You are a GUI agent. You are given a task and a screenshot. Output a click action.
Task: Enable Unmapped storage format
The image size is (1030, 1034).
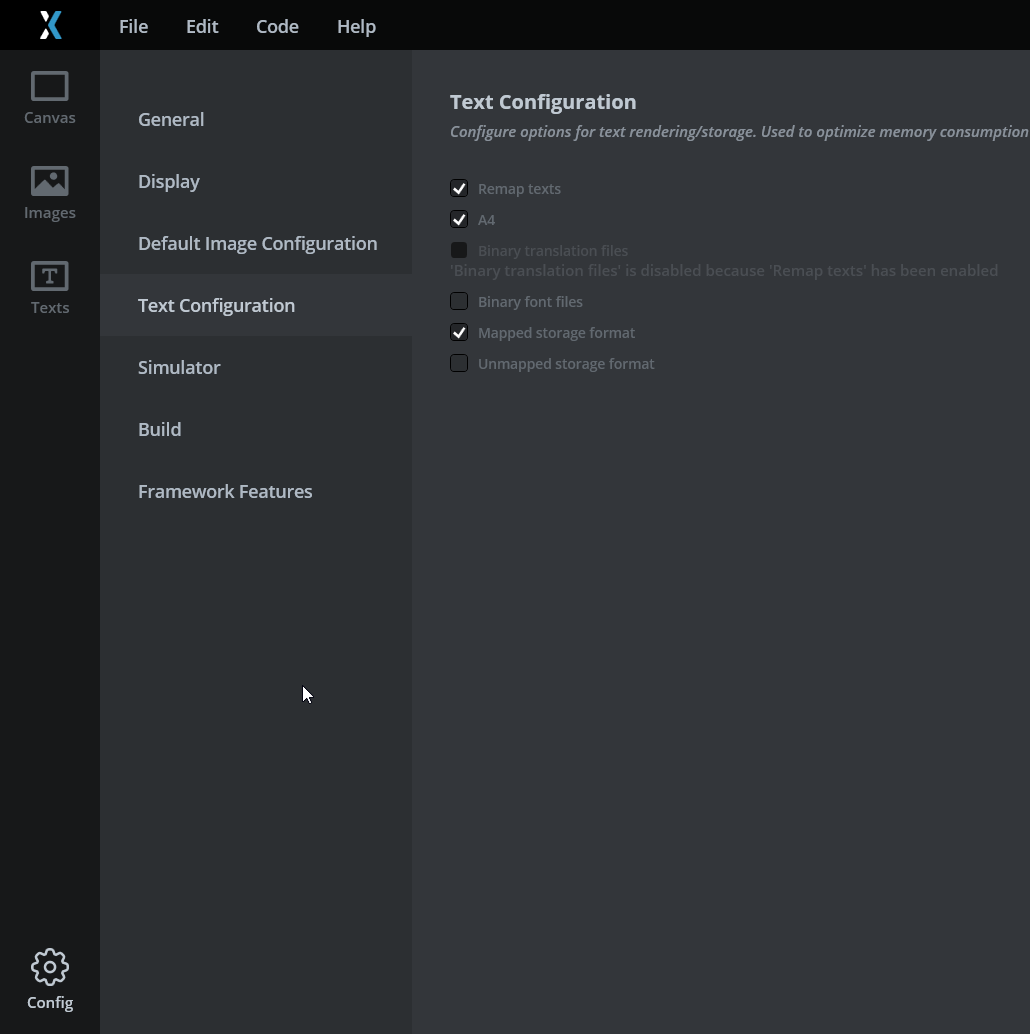(x=459, y=363)
